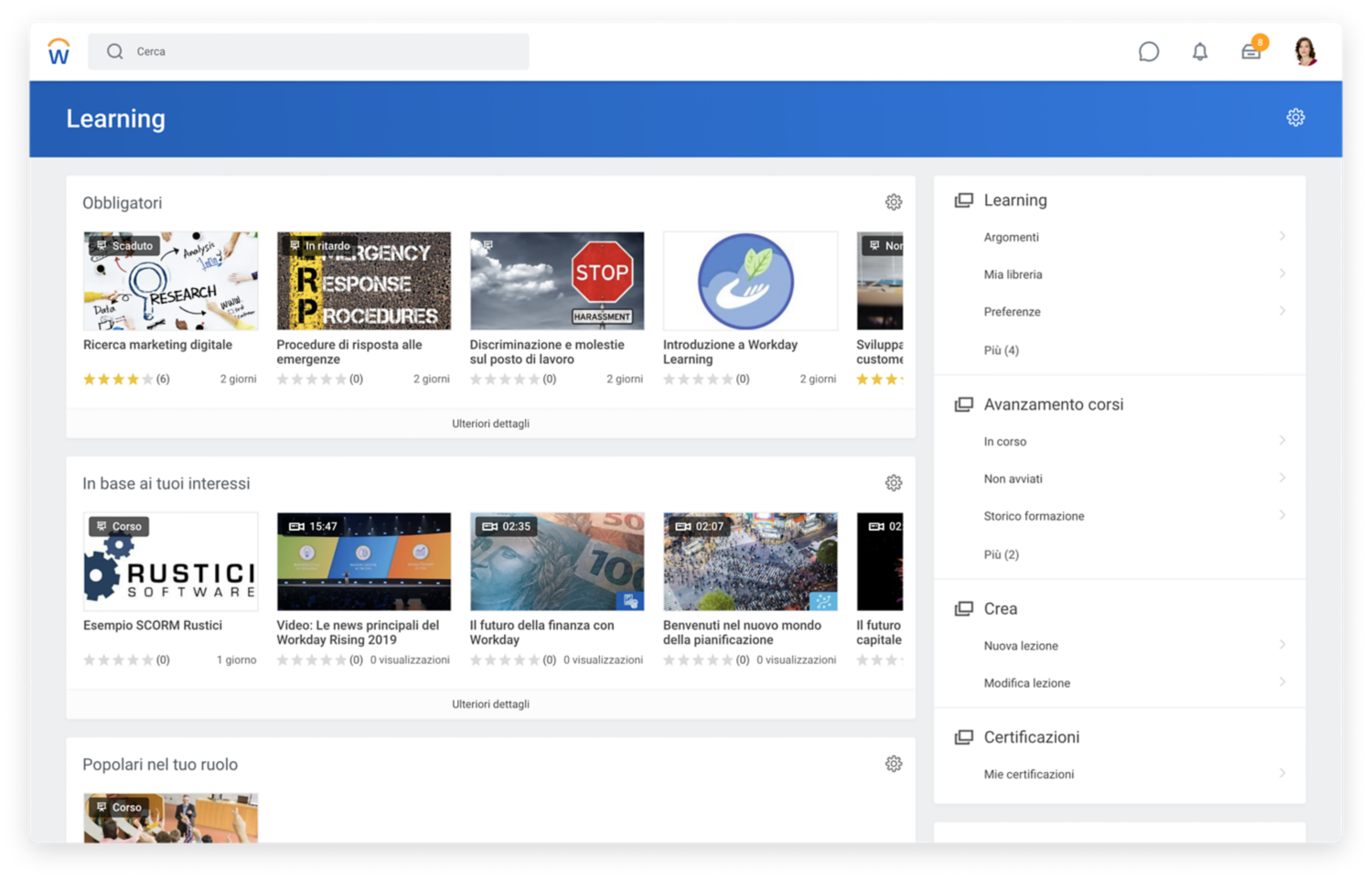Screen dimensions: 1372x880
Task: Click the Learning panel icon in sidebar
Action: 963,199
